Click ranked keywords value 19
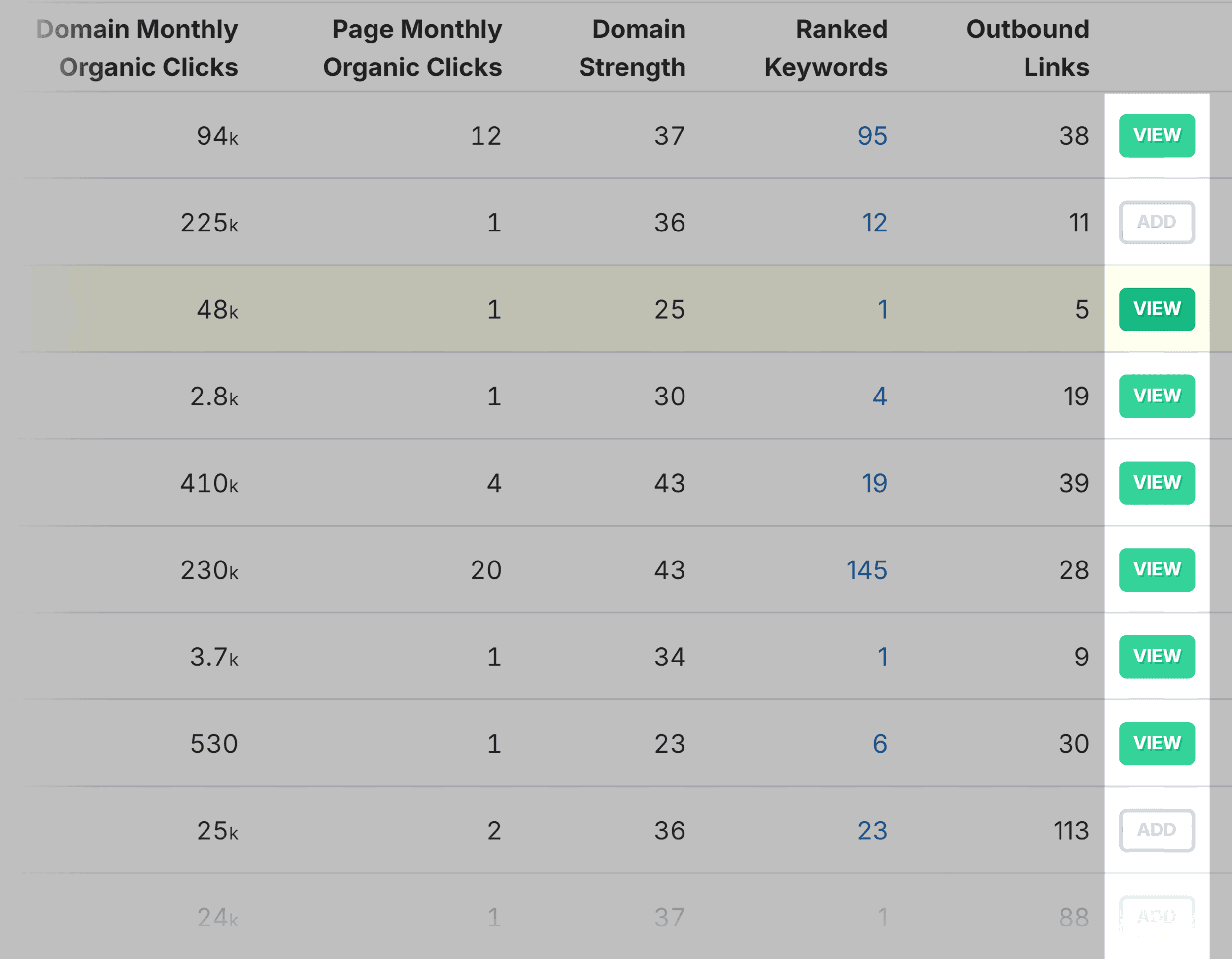Image resolution: width=1232 pixels, height=959 pixels. [874, 483]
